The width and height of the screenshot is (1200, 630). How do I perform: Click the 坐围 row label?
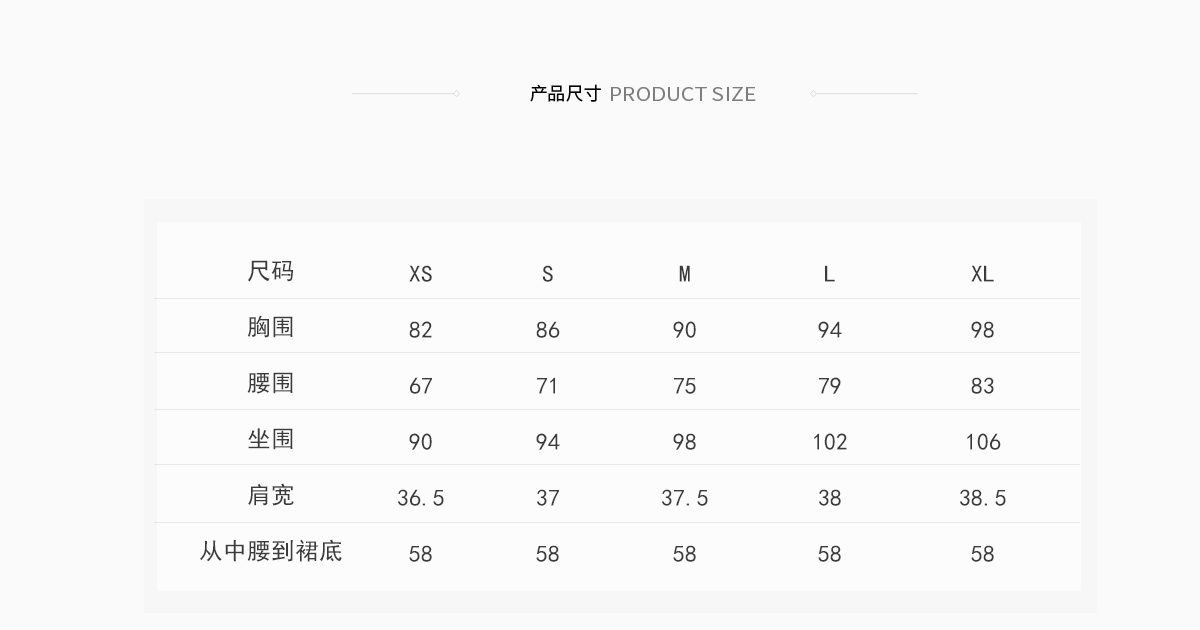(x=270, y=439)
